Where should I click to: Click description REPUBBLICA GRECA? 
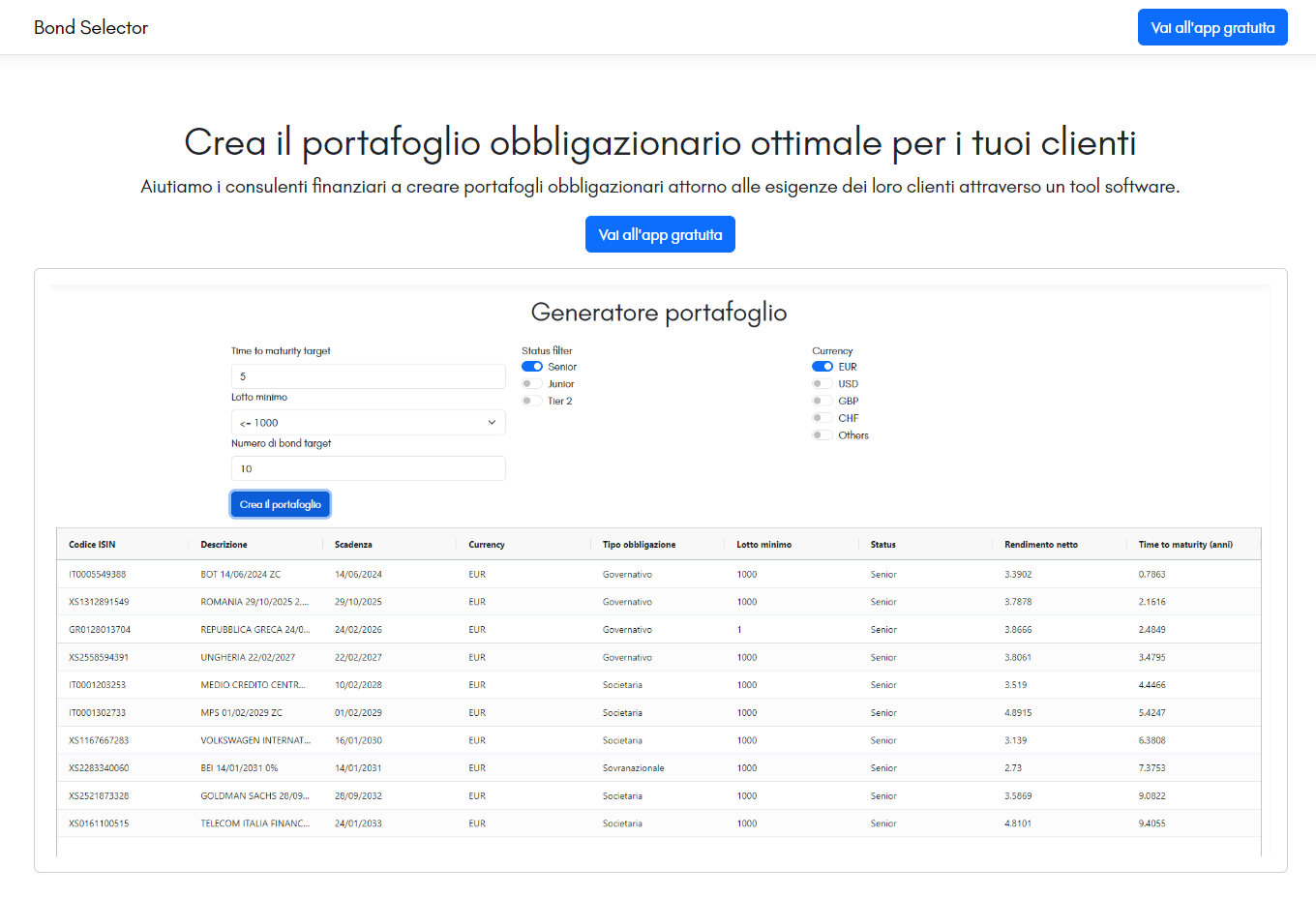(x=255, y=630)
